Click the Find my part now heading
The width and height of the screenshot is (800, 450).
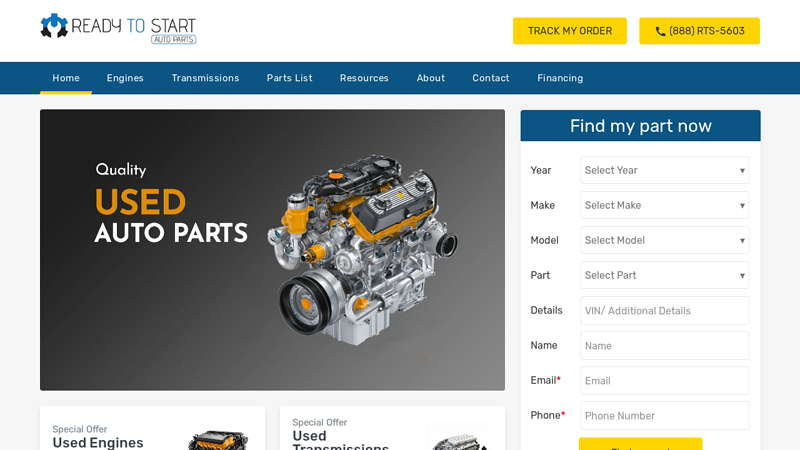[640, 126]
